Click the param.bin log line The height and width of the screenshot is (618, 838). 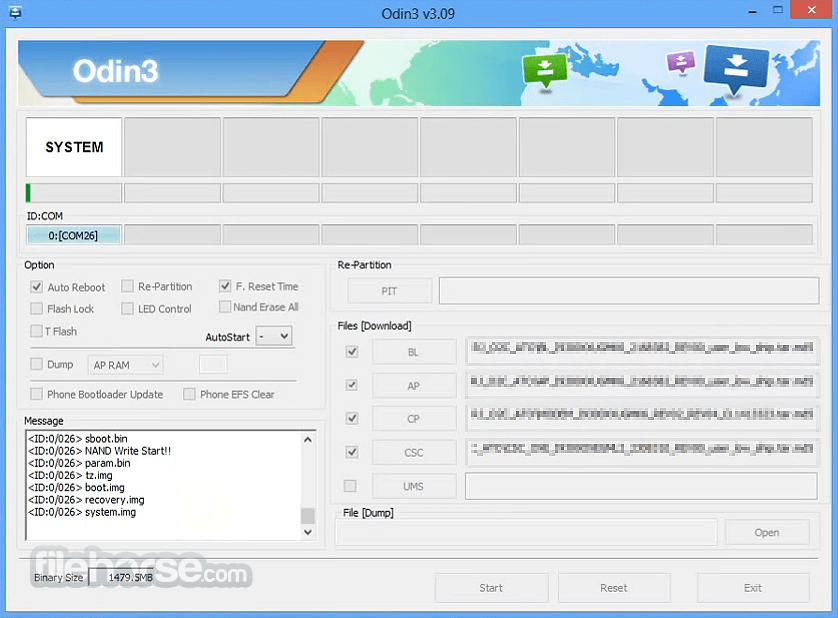(79, 463)
